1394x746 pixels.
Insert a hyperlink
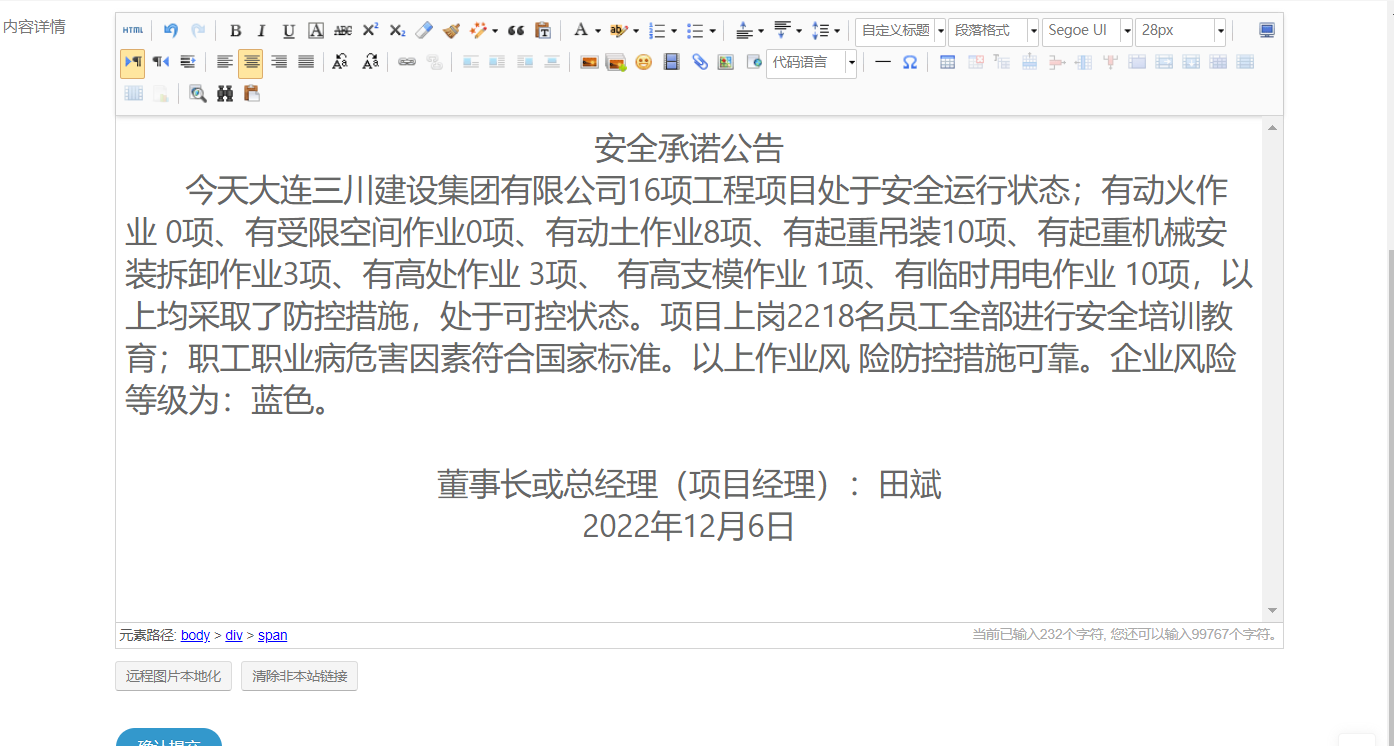407,62
